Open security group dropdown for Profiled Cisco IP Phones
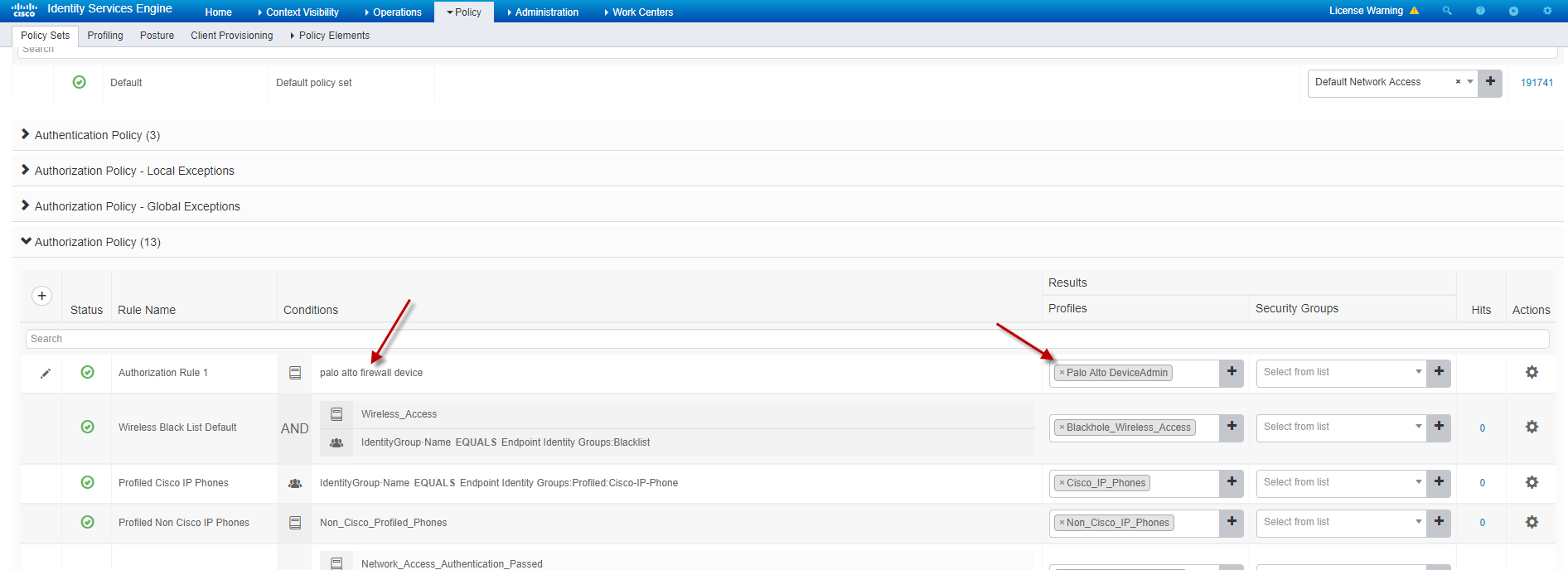The image size is (1568, 570). [x=1341, y=482]
